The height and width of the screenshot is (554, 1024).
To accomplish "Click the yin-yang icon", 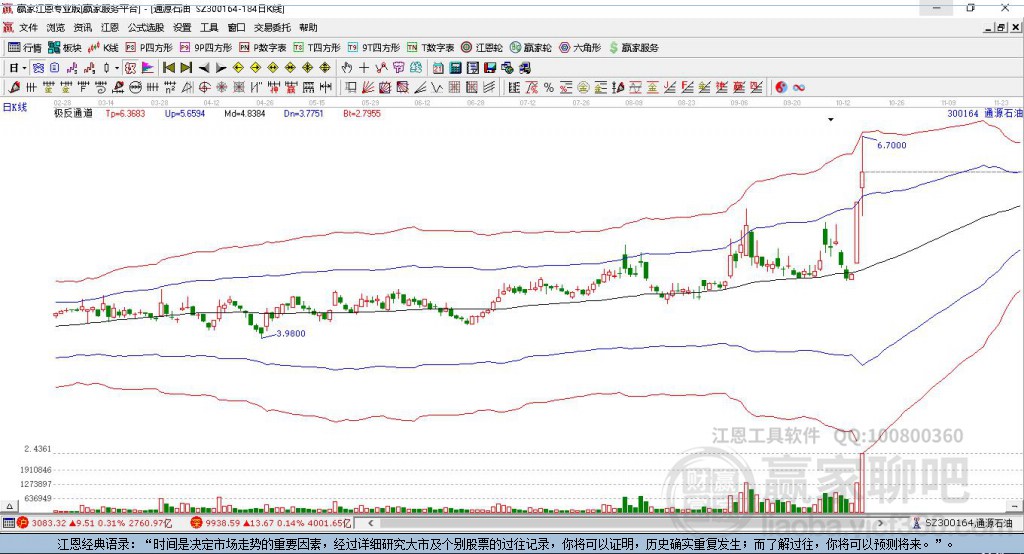I will [x=781, y=88].
